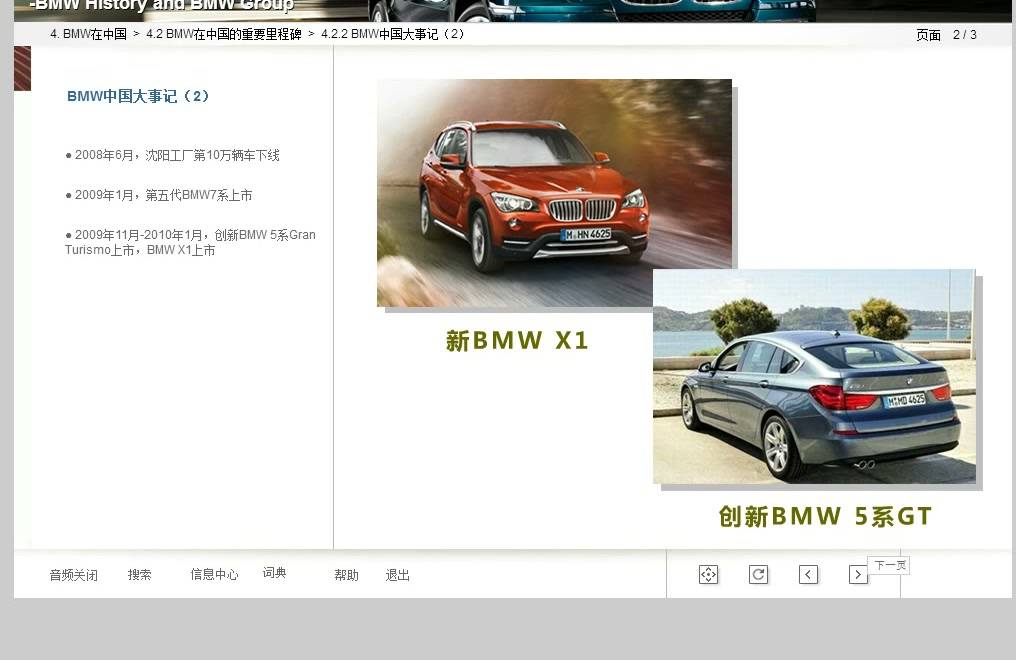Image resolution: width=1016 pixels, height=660 pixels.
Task: Go to previous page arrow icon
Action: [808, 575]
